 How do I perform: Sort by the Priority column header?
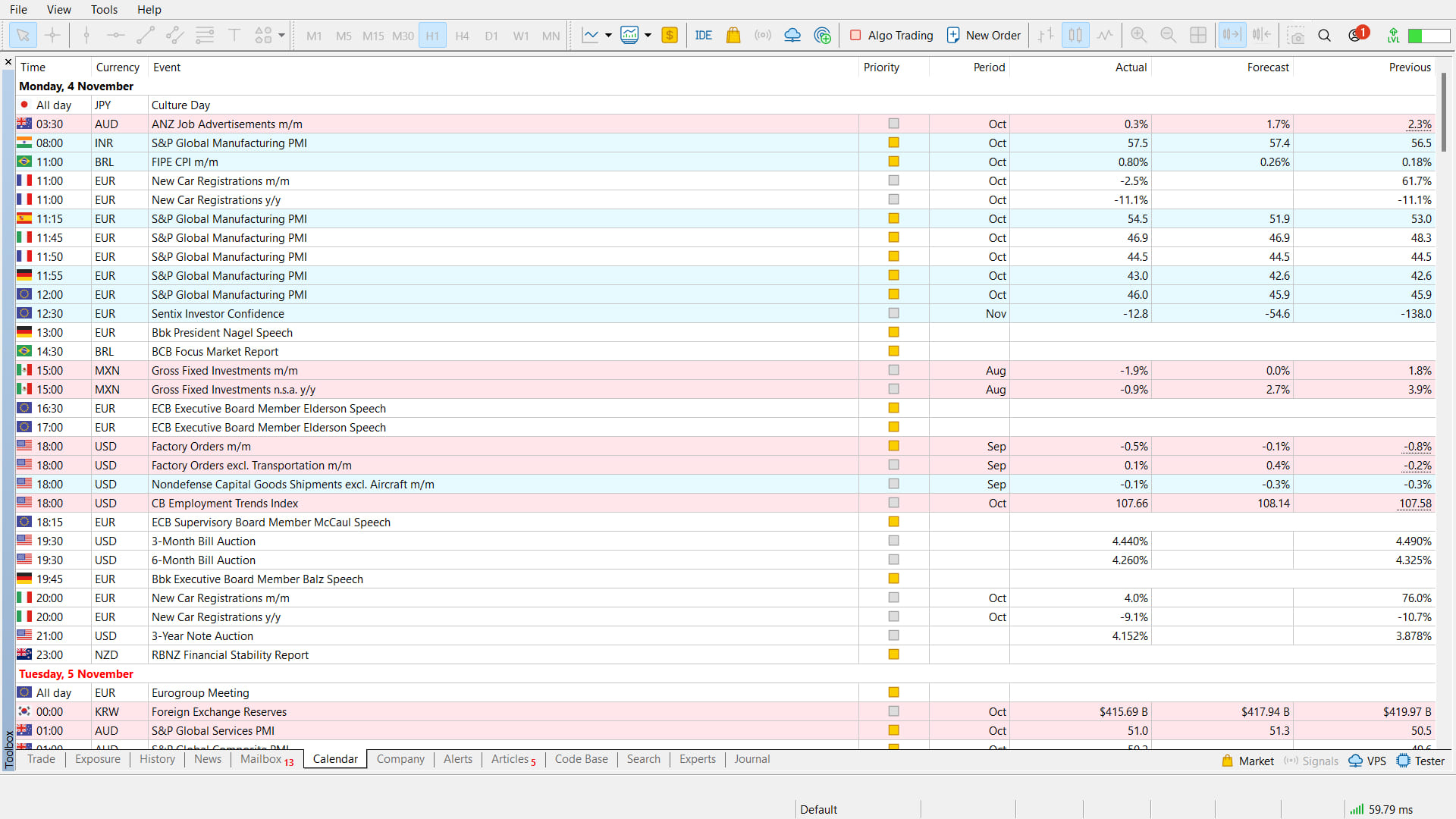click(x=881, y=67)
